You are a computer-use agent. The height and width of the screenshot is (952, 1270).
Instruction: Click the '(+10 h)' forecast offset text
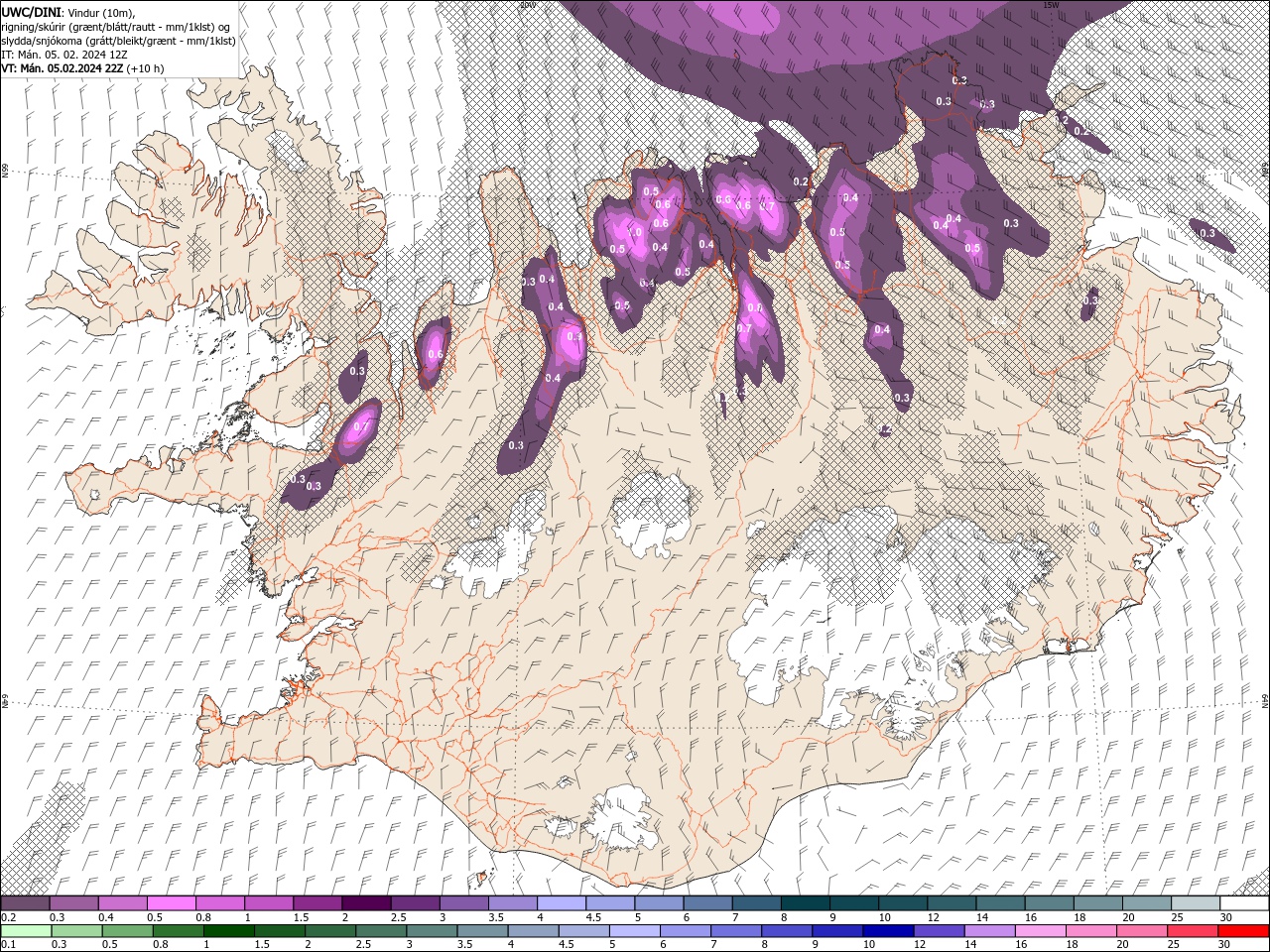[146, 68]
